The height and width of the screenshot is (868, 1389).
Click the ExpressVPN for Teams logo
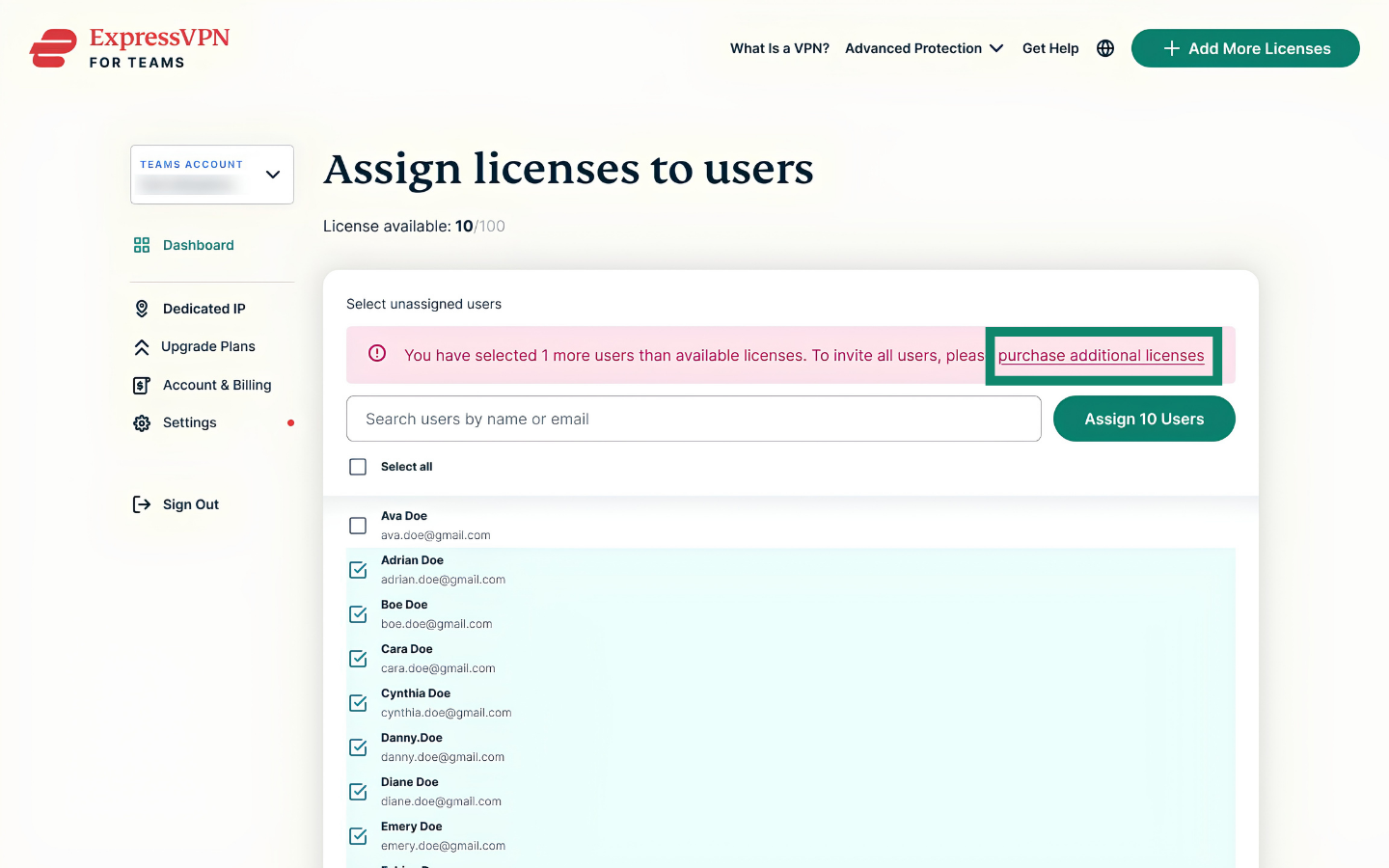[130, 48]
